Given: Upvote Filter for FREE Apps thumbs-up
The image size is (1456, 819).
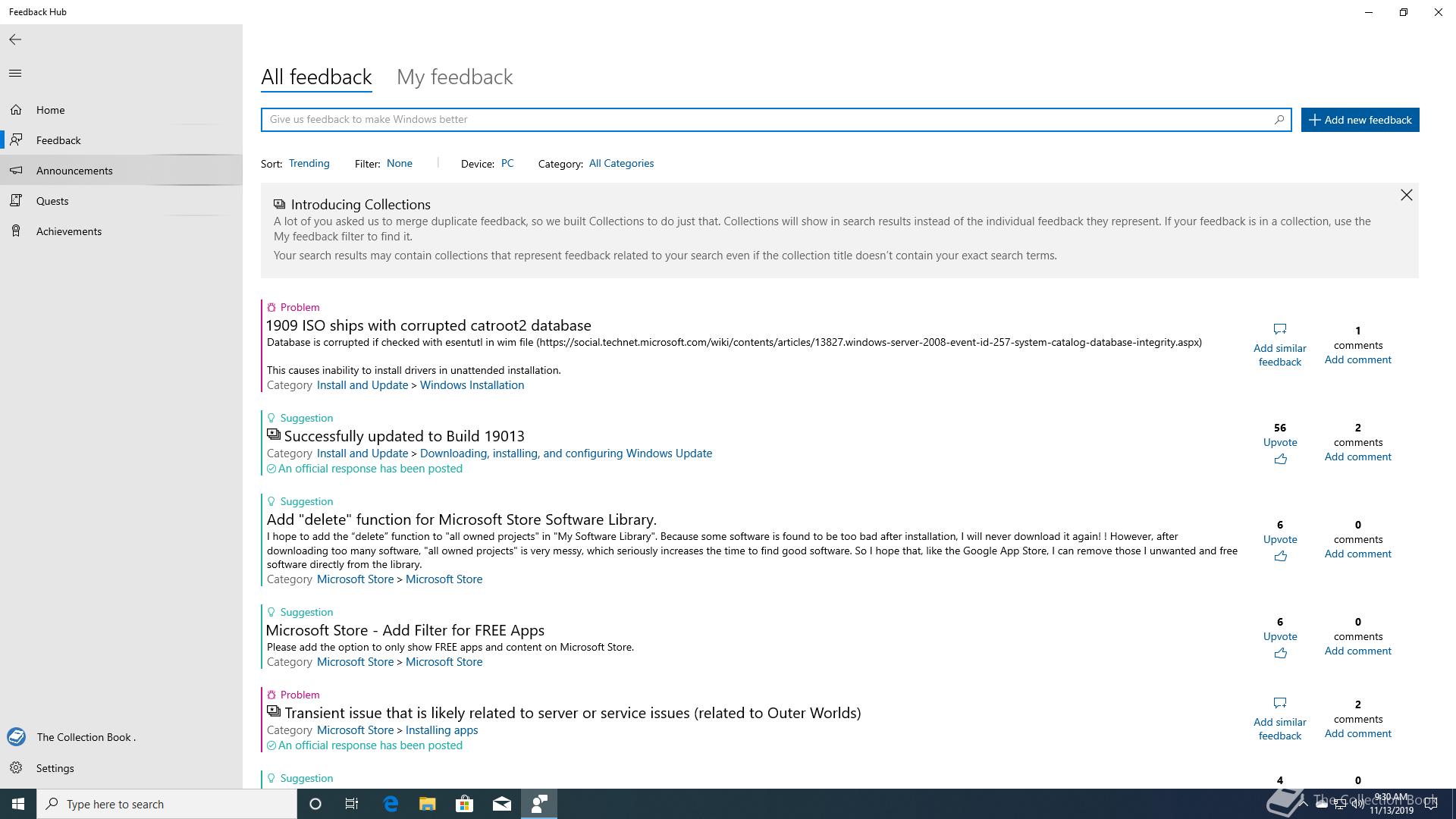Looking at the screenshot, I should tap(1280, 653).
